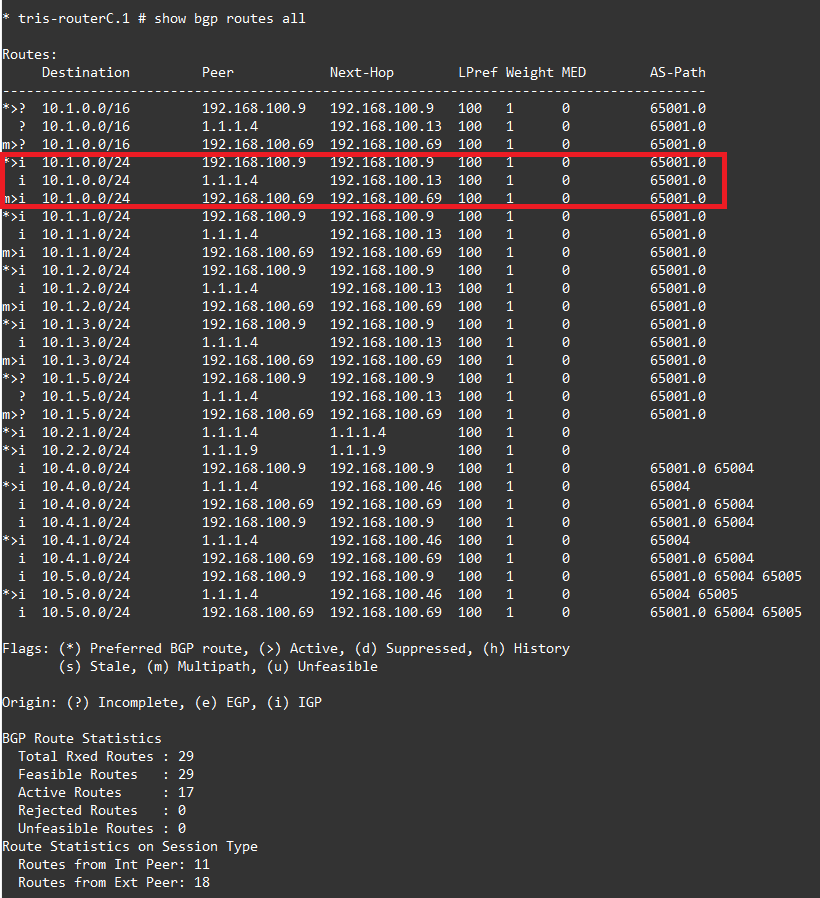820x898 pixels.
Task: Select the 10.2.2.0/24 destination entry
Action: pyautogui.click(x=85, y=450)
